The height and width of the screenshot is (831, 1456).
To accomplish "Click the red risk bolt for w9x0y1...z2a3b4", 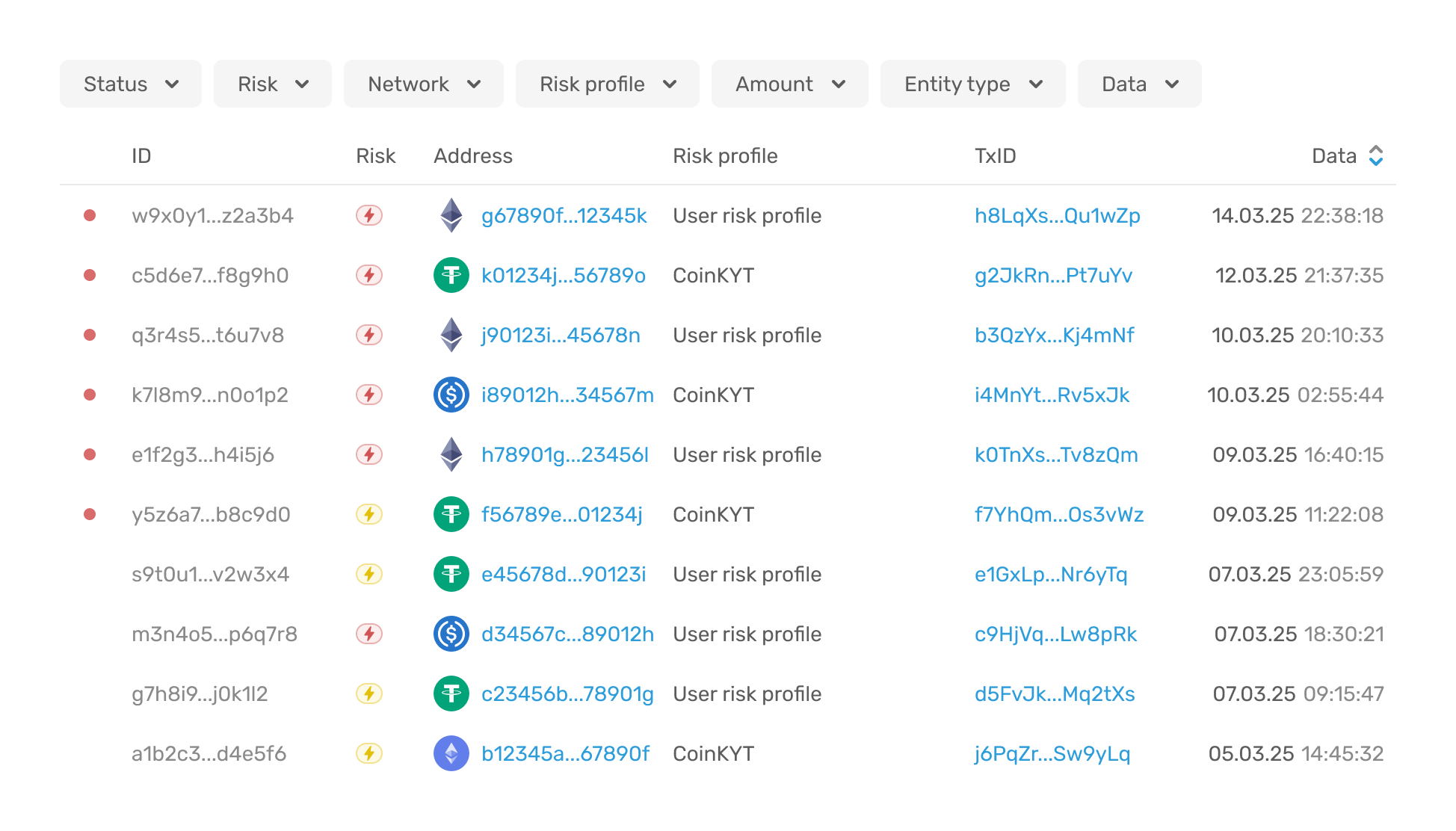I will pyautogui.click(x=369, y=215).
